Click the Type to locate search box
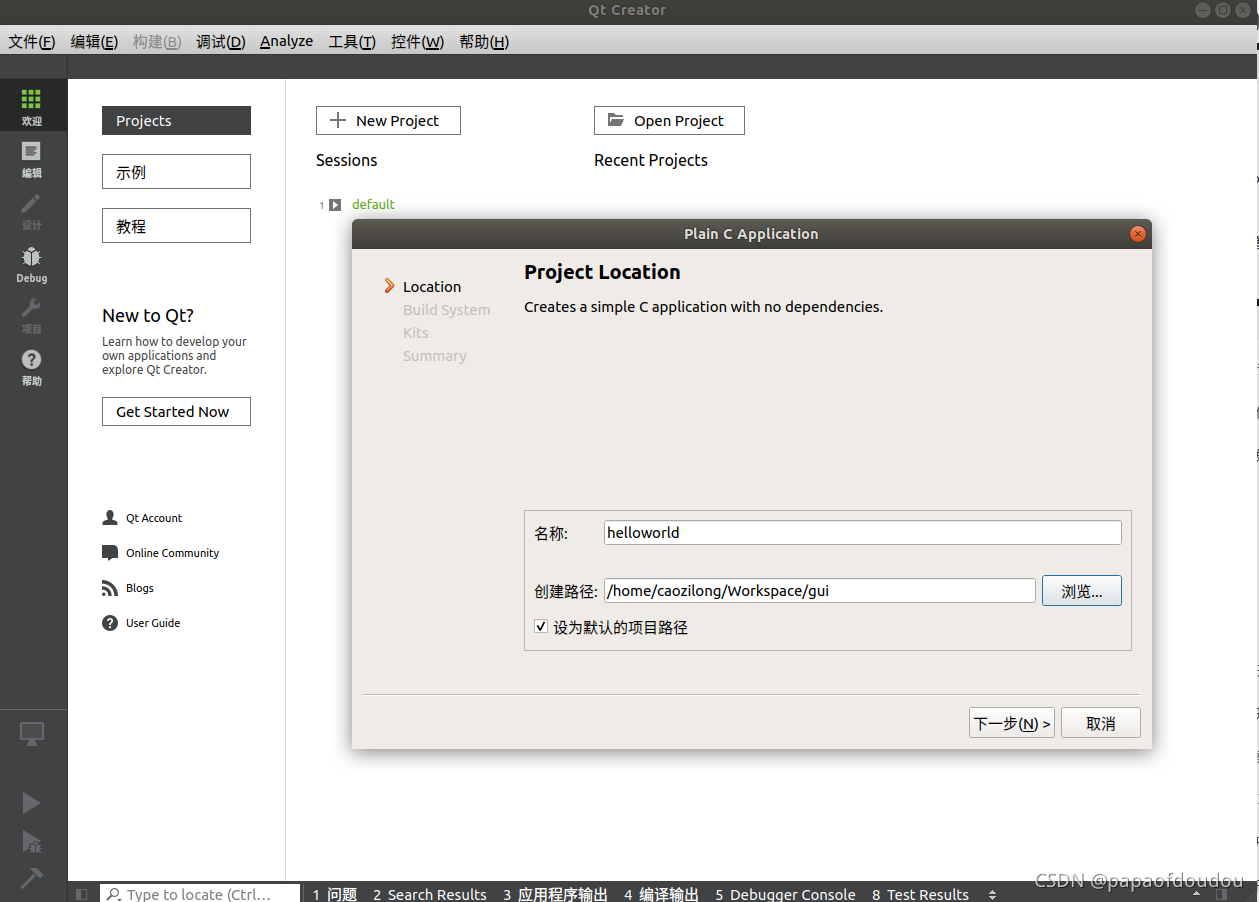 pyautogui.click(x=200, y=893)
